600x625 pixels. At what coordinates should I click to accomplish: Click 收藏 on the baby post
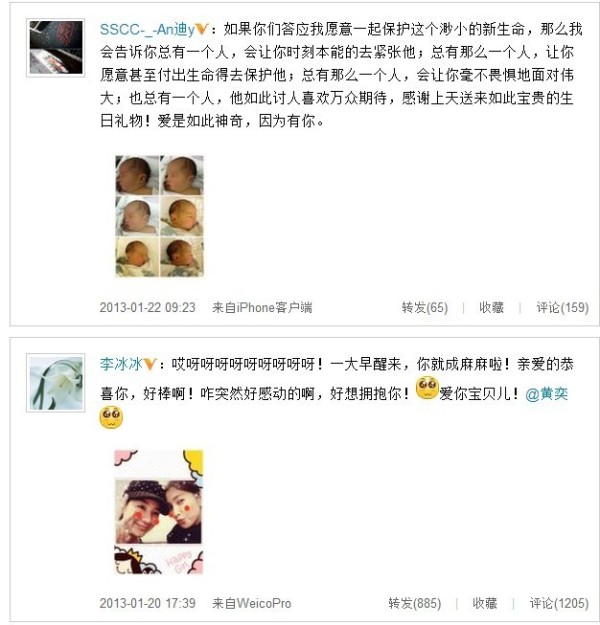pos(491,307)
